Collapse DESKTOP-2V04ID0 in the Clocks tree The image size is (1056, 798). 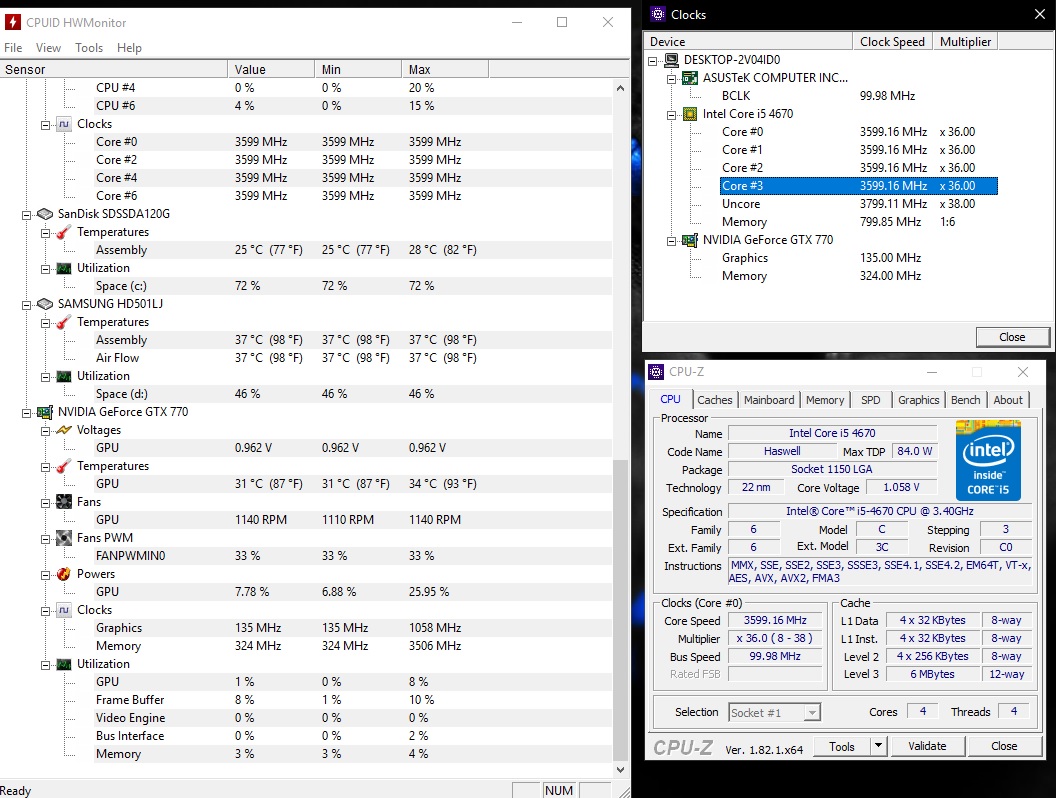point(653,61)
